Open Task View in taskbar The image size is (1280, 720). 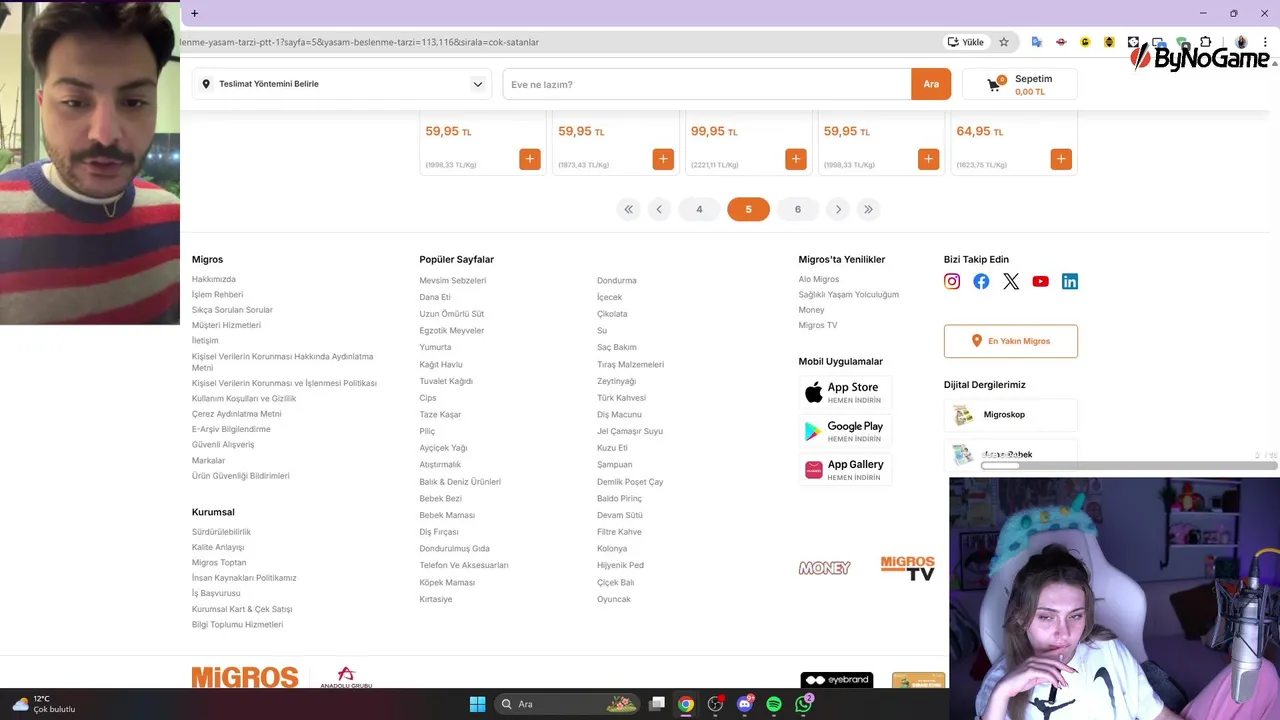[x=657, y=704]
